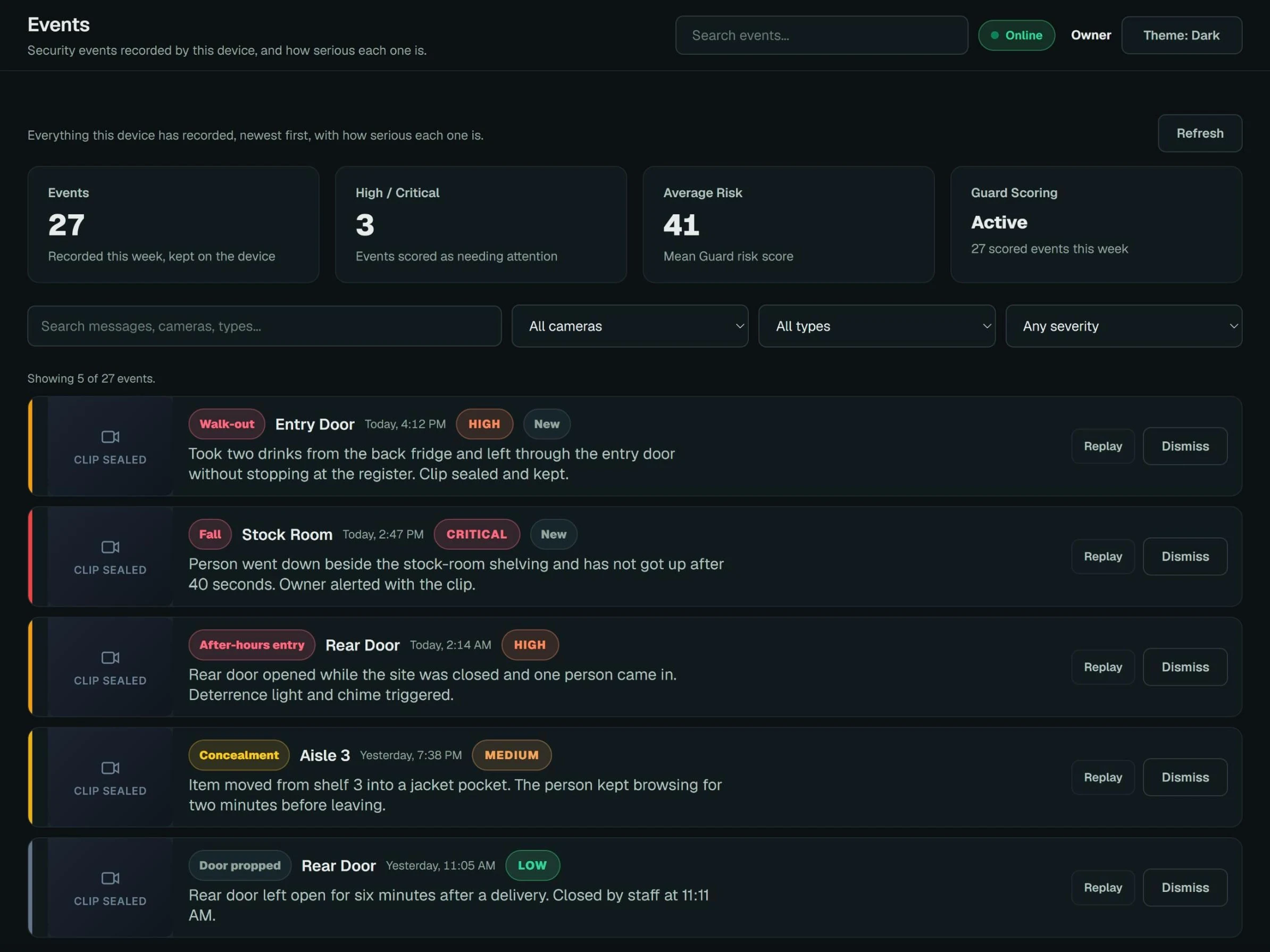Image resolution: width=1270 pixels, height=952 pixels.
Task: Open the All cameras dropdown
Action: click(630, 326)
